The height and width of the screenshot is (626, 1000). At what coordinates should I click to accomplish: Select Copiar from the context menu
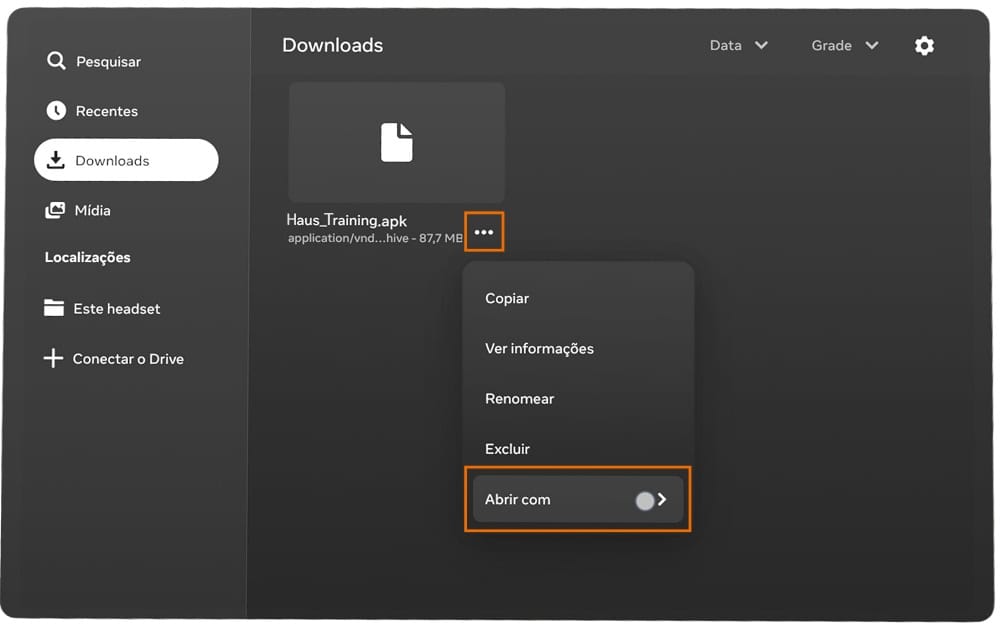pyautogui.click(x=507, y=298)
